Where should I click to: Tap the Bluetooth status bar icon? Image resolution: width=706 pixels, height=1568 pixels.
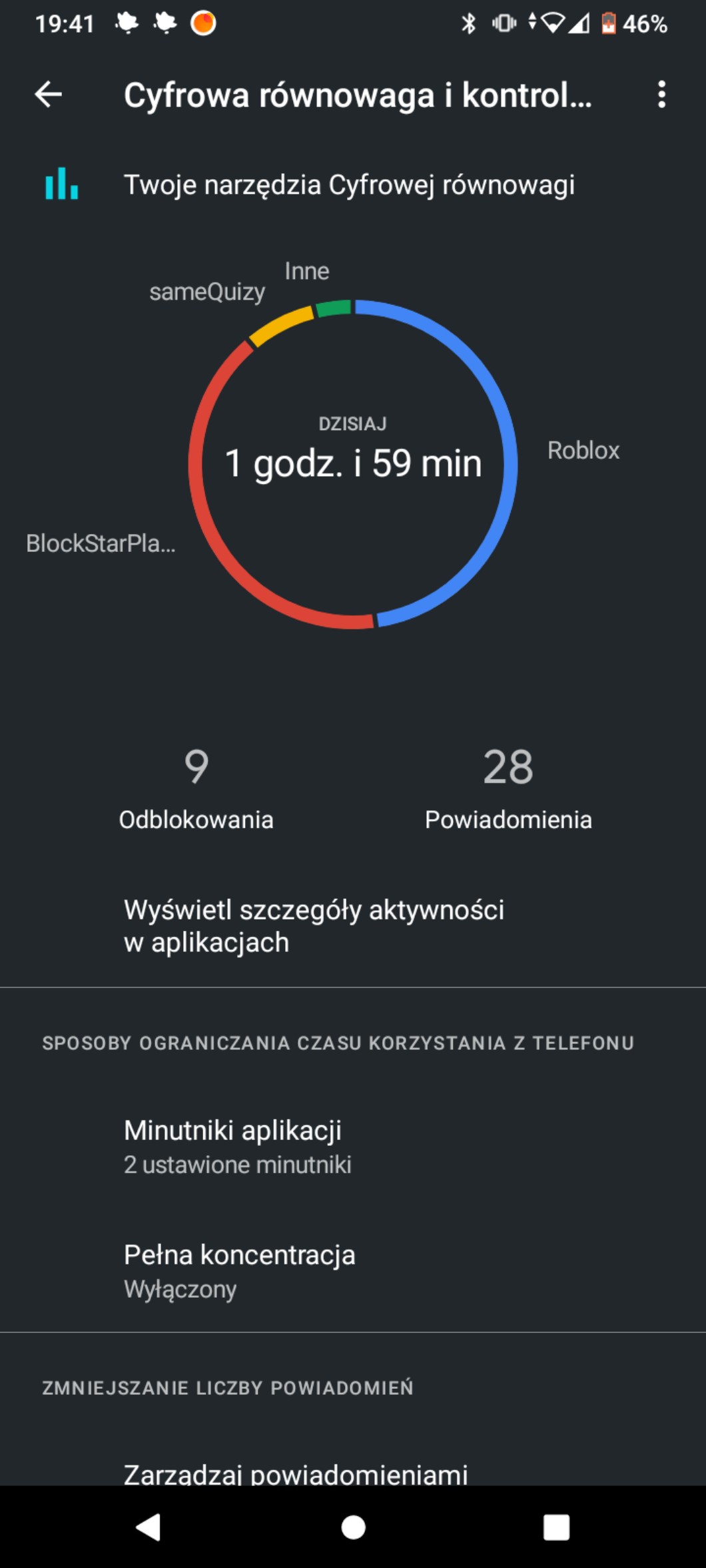[x=469, y=24]
